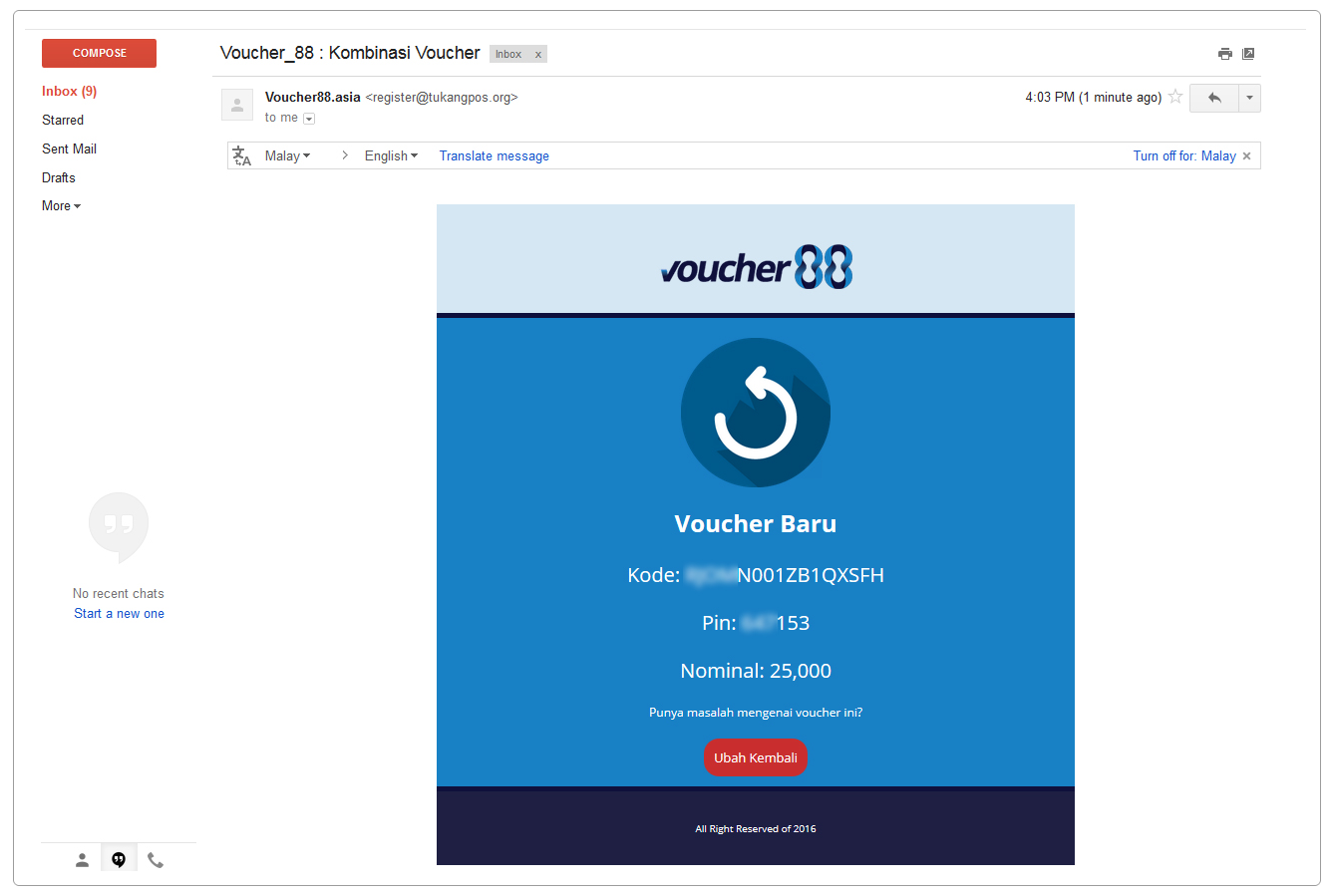Click Turn off for: Malay link
Image resolution: width=1331 pixels, height=896 pixels.
coord(1184,155)
